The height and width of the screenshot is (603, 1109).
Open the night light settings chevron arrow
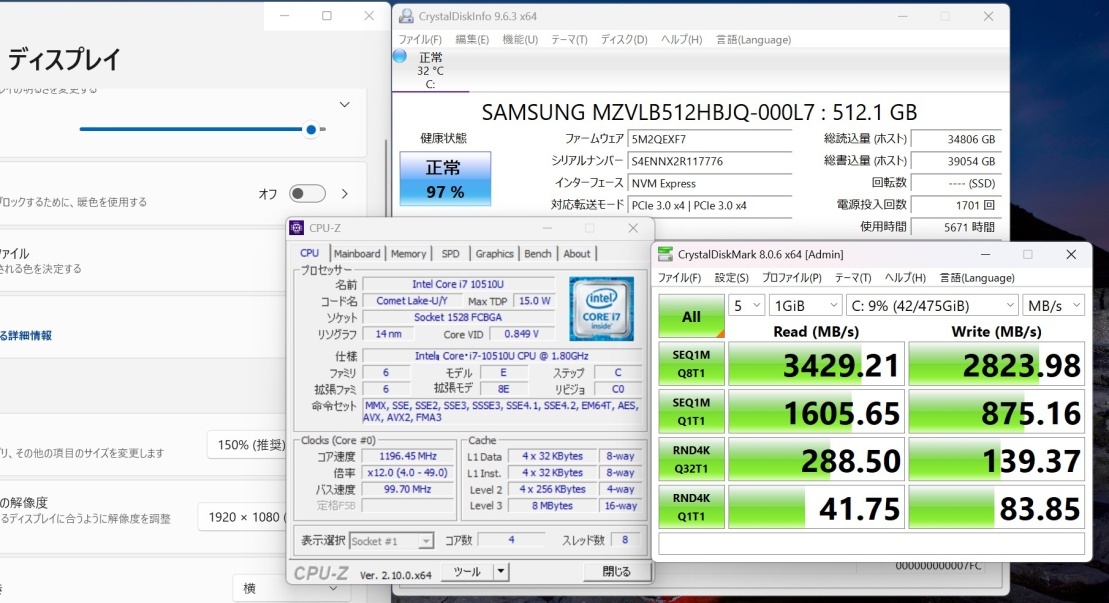[x=344, y=194]
